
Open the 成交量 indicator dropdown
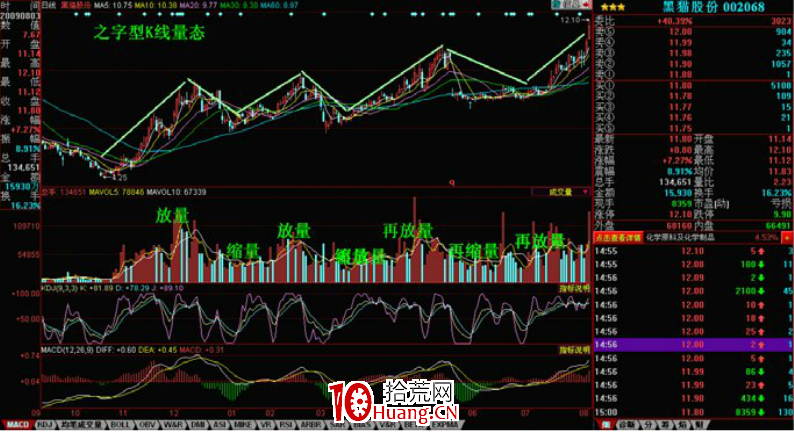(561, 192)
